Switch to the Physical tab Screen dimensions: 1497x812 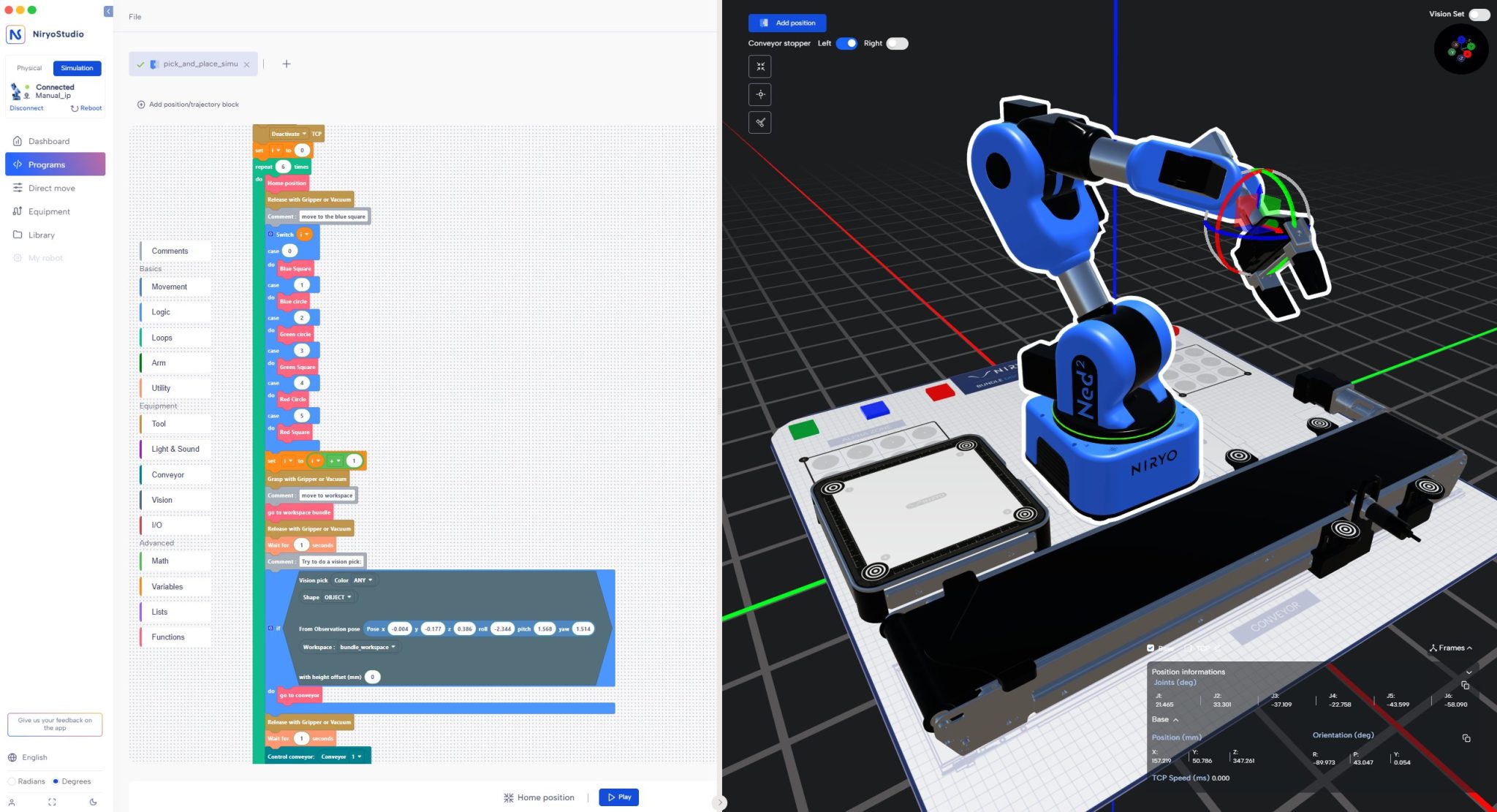point(29,67)
